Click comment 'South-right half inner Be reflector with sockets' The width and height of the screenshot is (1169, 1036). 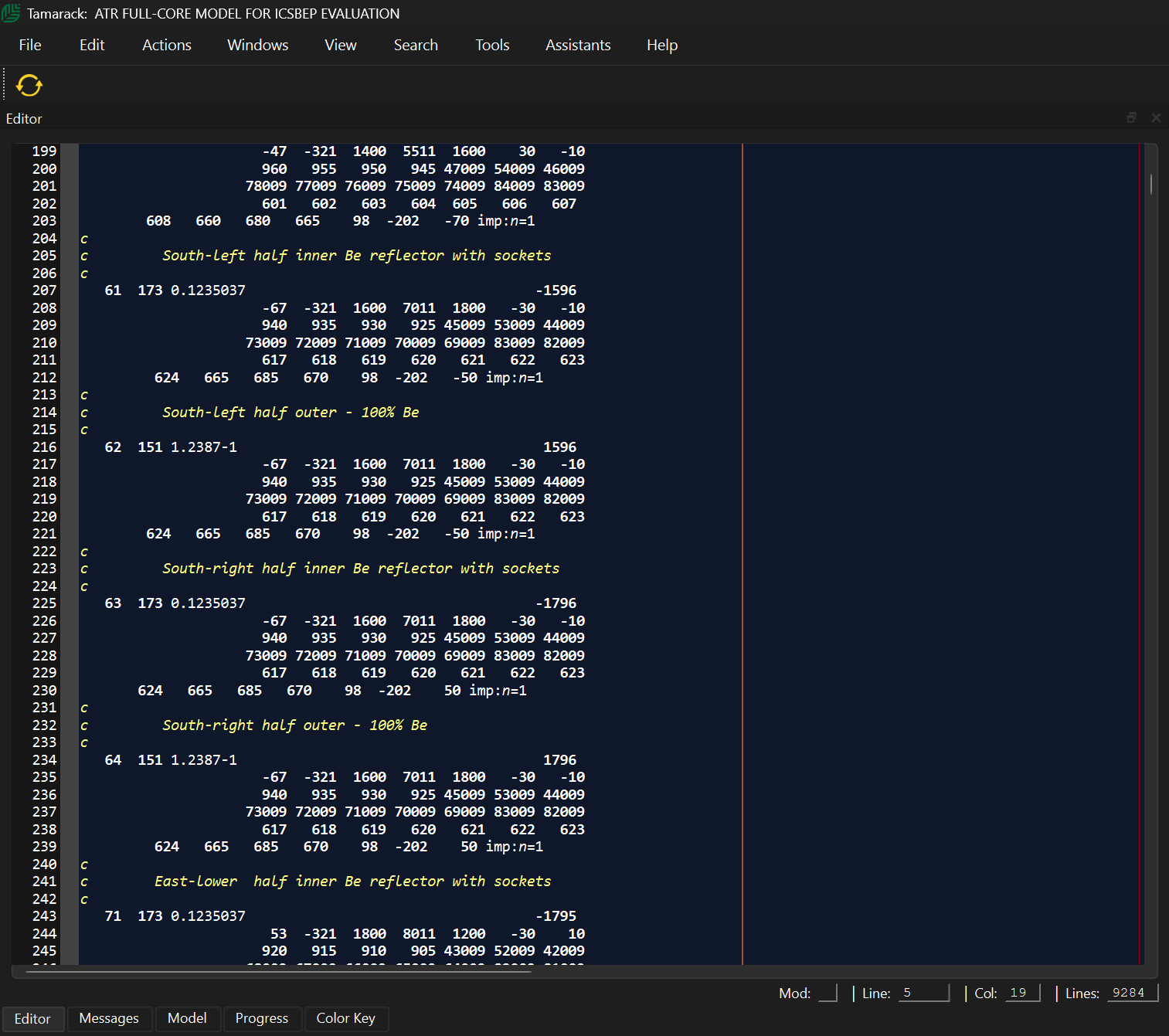(x=361, y=569)
